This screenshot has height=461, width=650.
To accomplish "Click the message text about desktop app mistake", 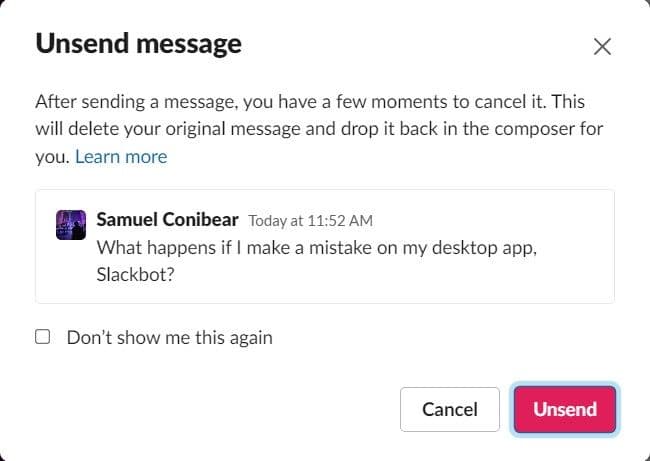I will pos(316,248).
